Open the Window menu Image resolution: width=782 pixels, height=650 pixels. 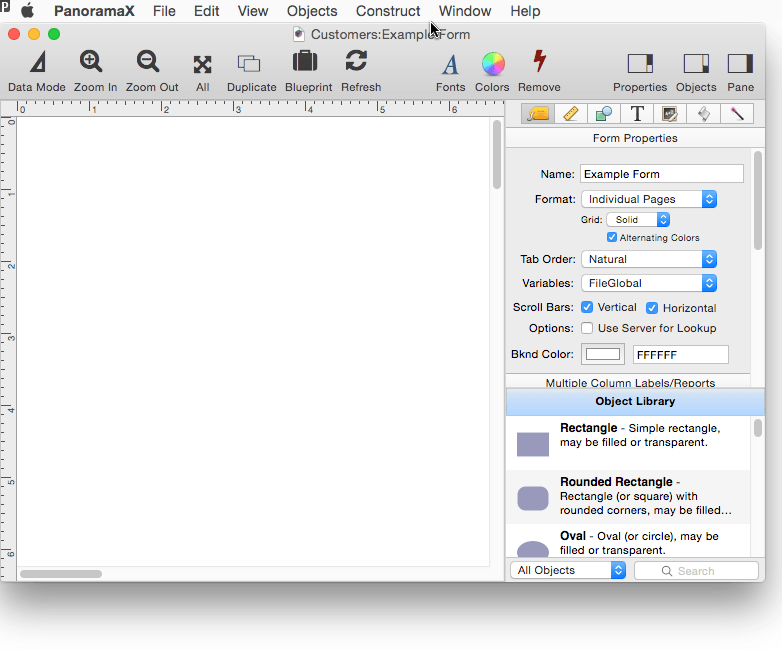point(465,11)
